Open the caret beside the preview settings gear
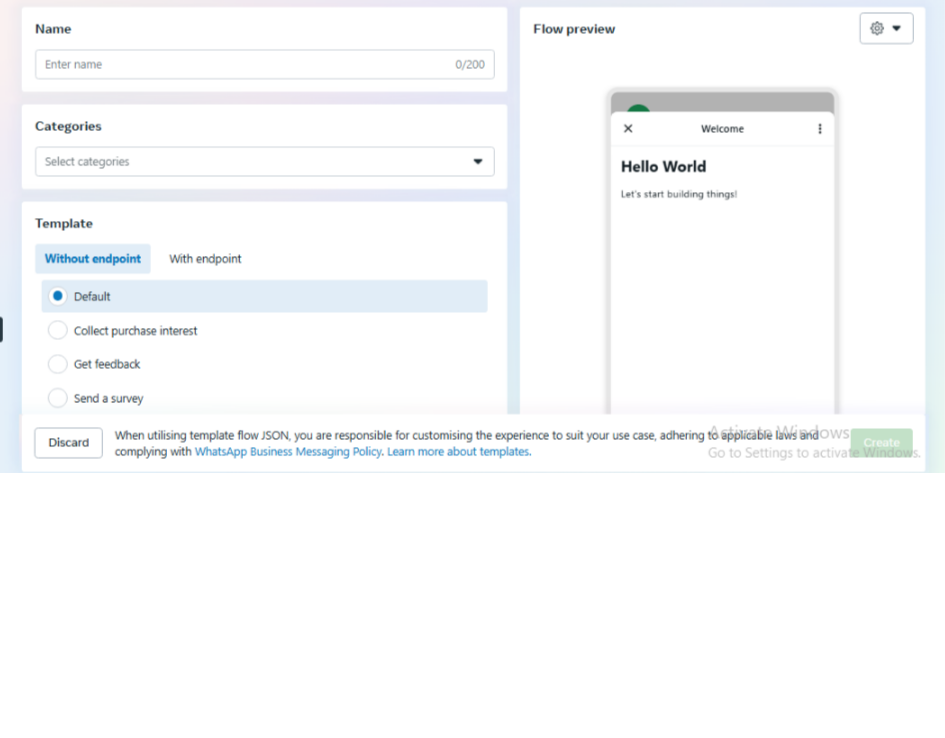The height and width of the screenshot is (738, 945). click(x=897, y=28)
